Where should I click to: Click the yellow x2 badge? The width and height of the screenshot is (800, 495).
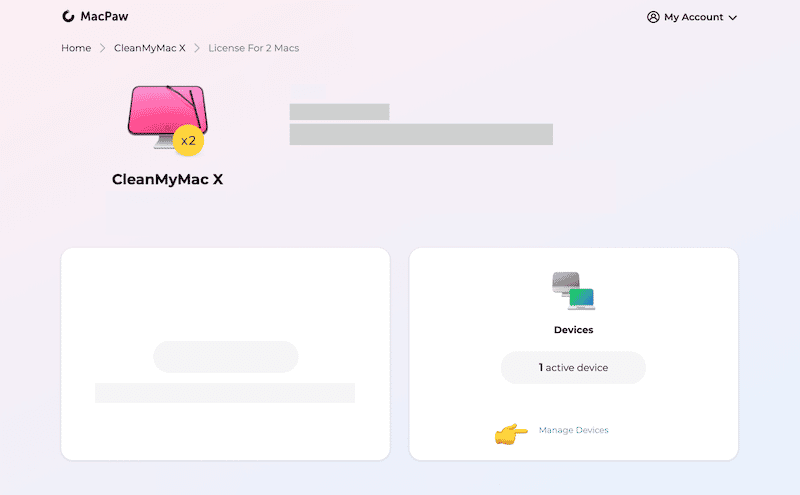click(188, 140)
